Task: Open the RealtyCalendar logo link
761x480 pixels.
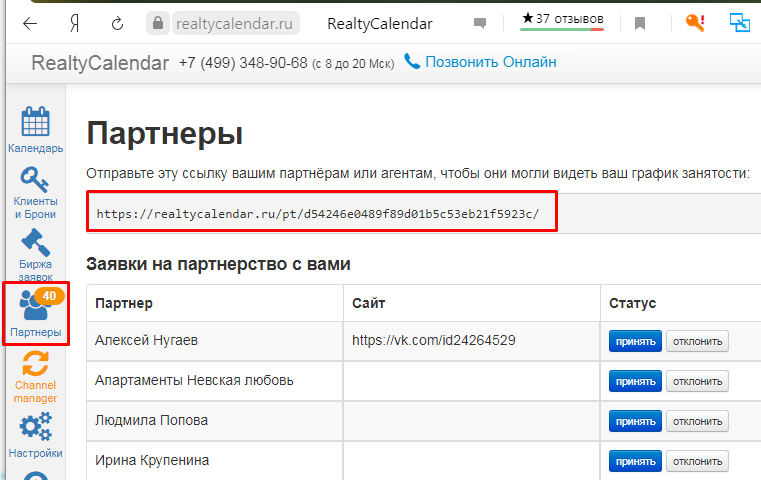Action: tap(100, 62)
